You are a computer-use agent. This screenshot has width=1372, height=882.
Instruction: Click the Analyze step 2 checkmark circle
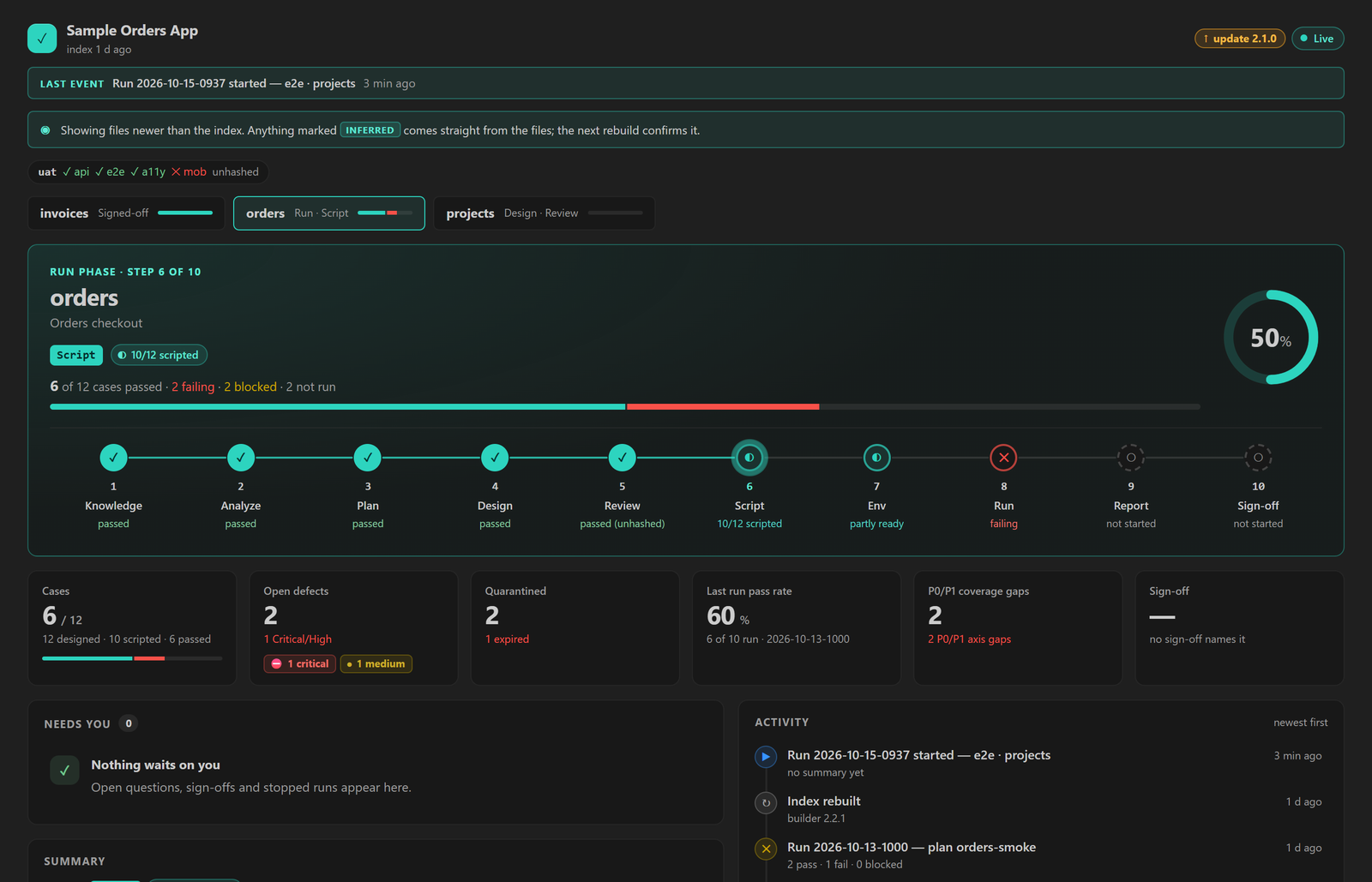[x=241, y=458]
